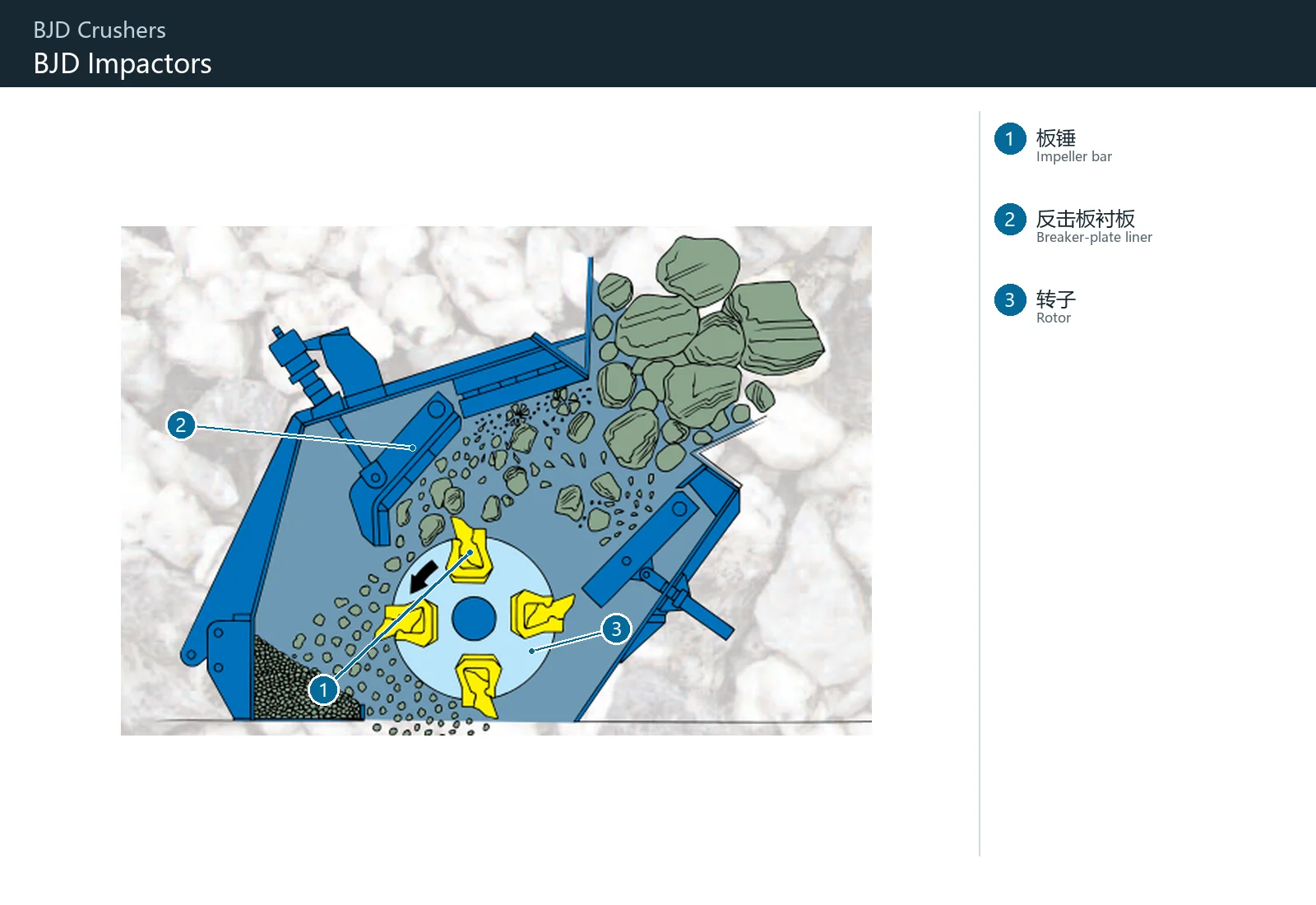Click hotspot marker 3 near the rotor

[616, 629]
